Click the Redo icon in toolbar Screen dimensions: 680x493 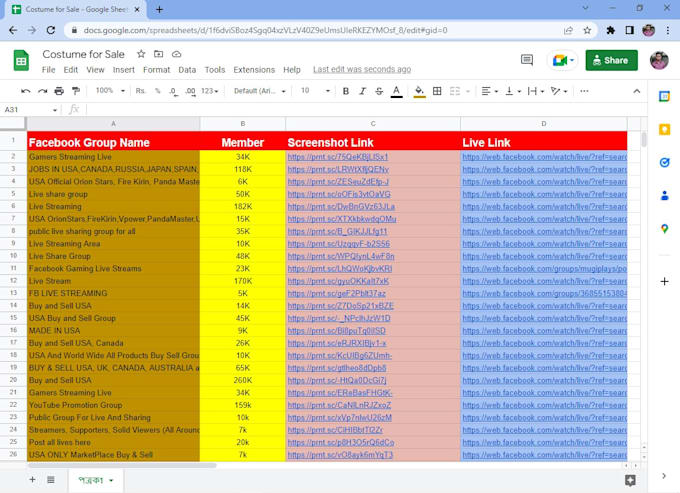click(42, 91)
